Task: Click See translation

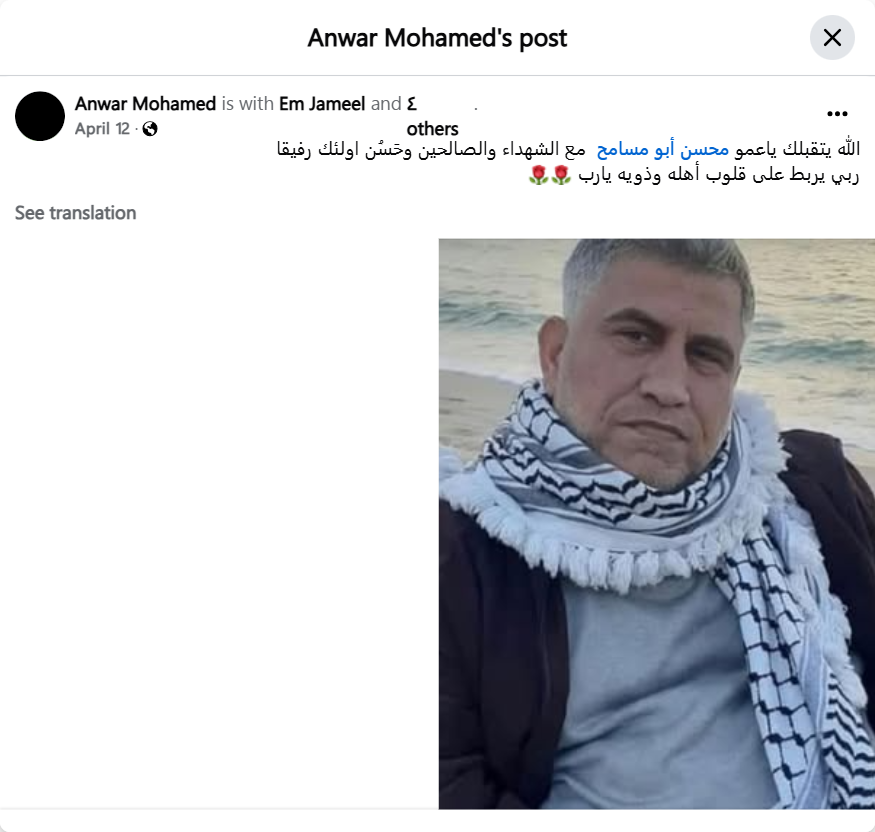Action: pyautogui.click(x=75, y=213)
